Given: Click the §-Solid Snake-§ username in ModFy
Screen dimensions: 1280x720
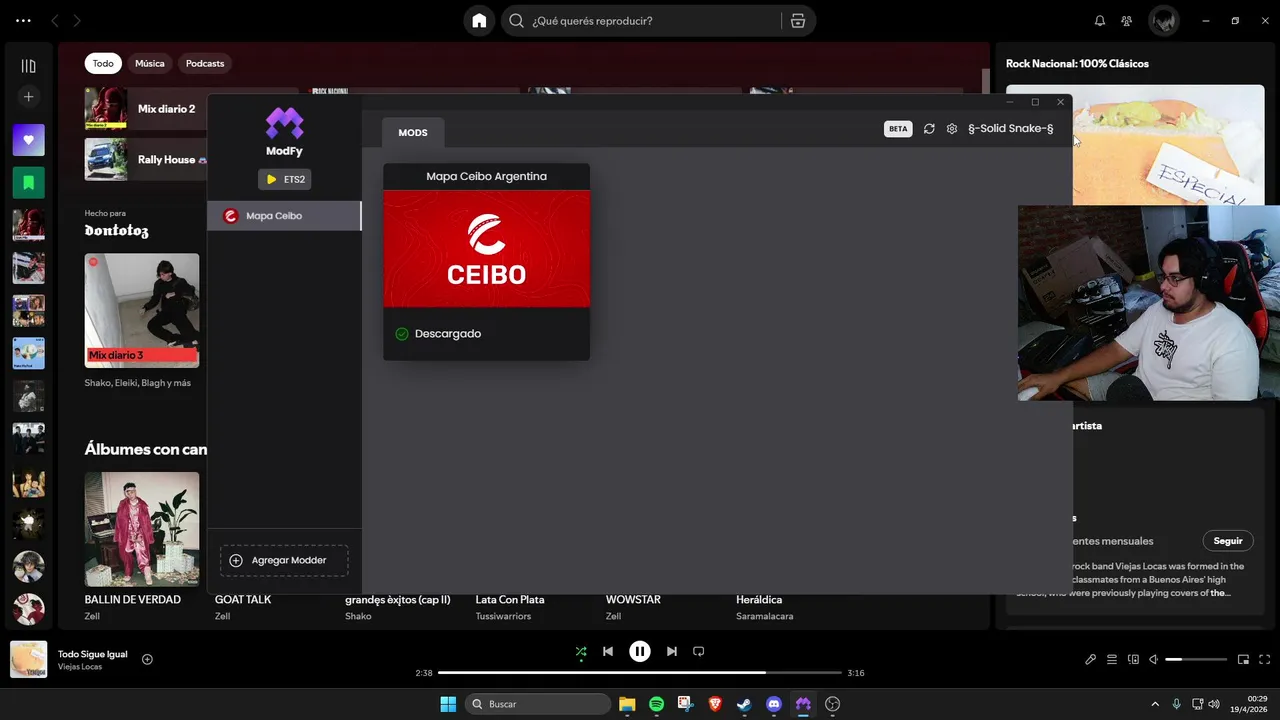Looking at the screenshot, I should tap(1011, 129).
